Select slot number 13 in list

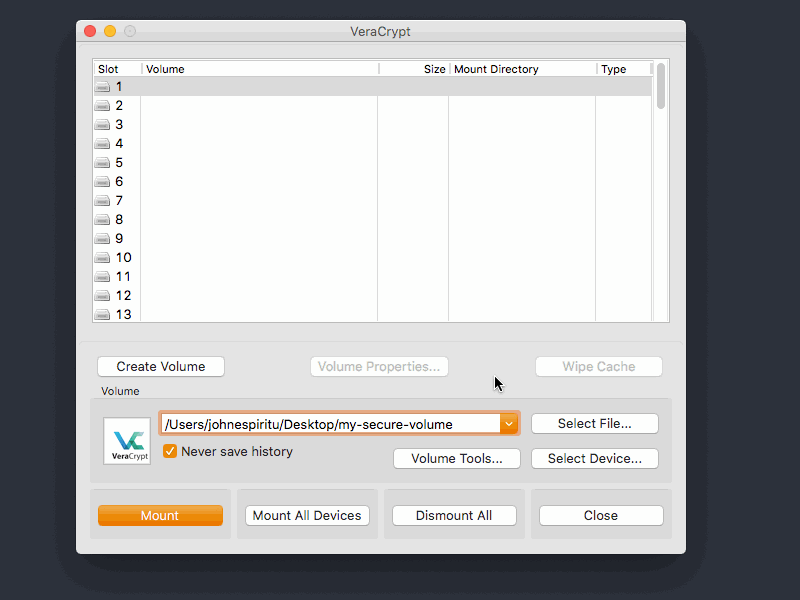(x=372, y=314)
